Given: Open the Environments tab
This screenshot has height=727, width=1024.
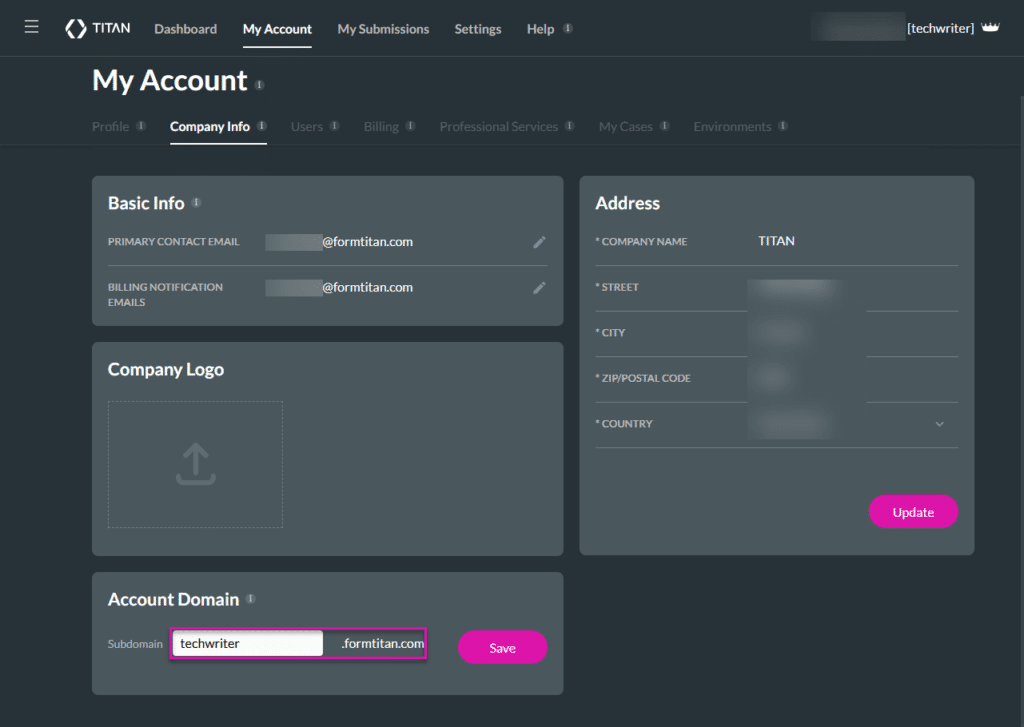Looking at the screenshot, I should click(x=732, y=127).
